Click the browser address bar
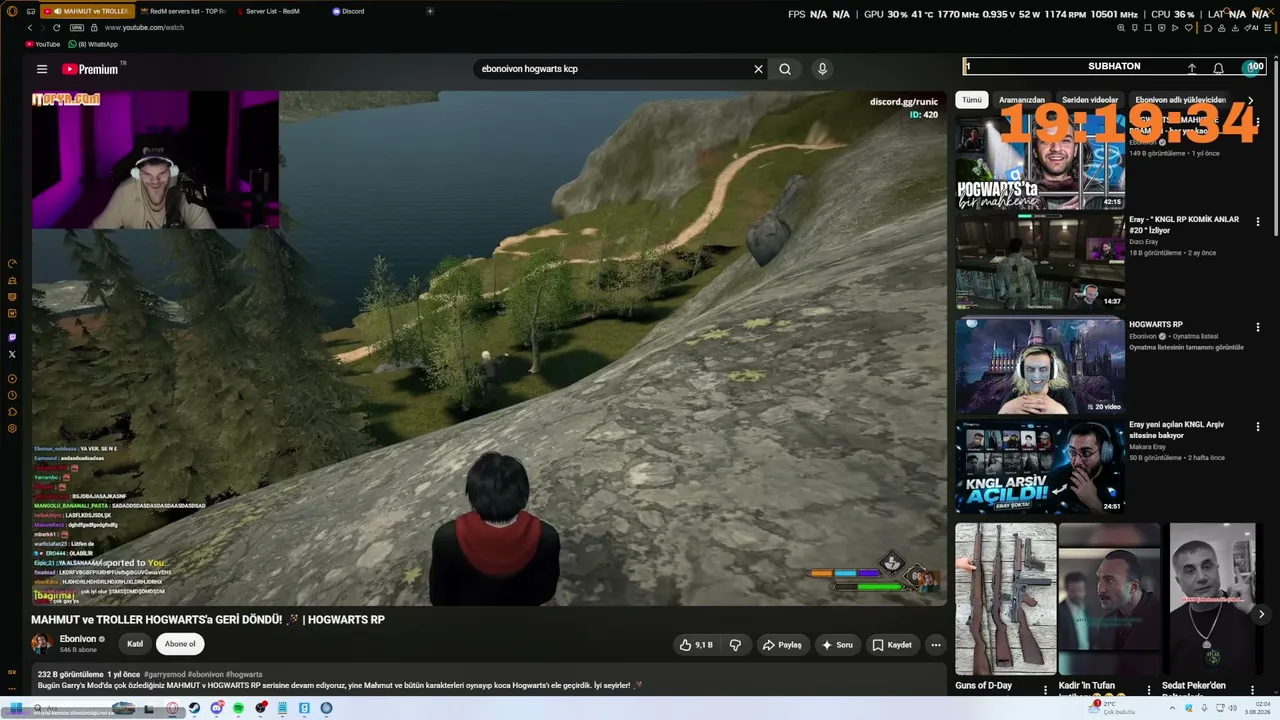 click(x=600, y=28)
